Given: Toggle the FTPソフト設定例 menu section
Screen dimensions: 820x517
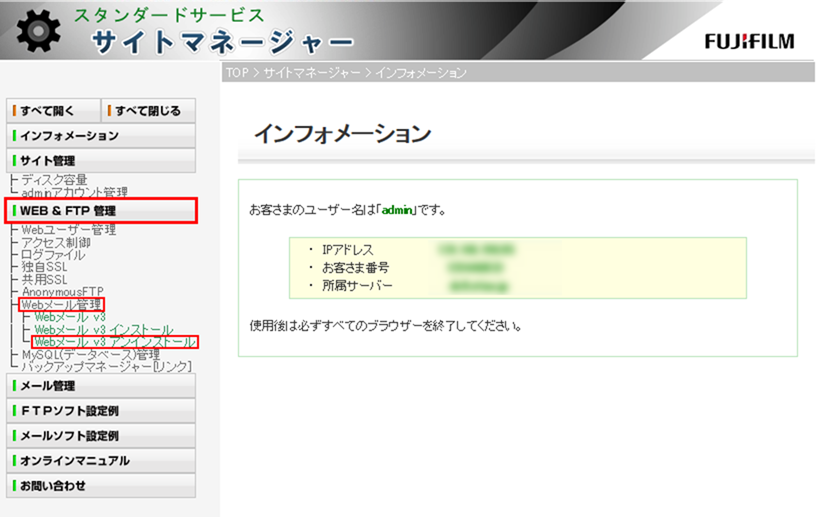Looking at the screenshot, I should [101, 411].
